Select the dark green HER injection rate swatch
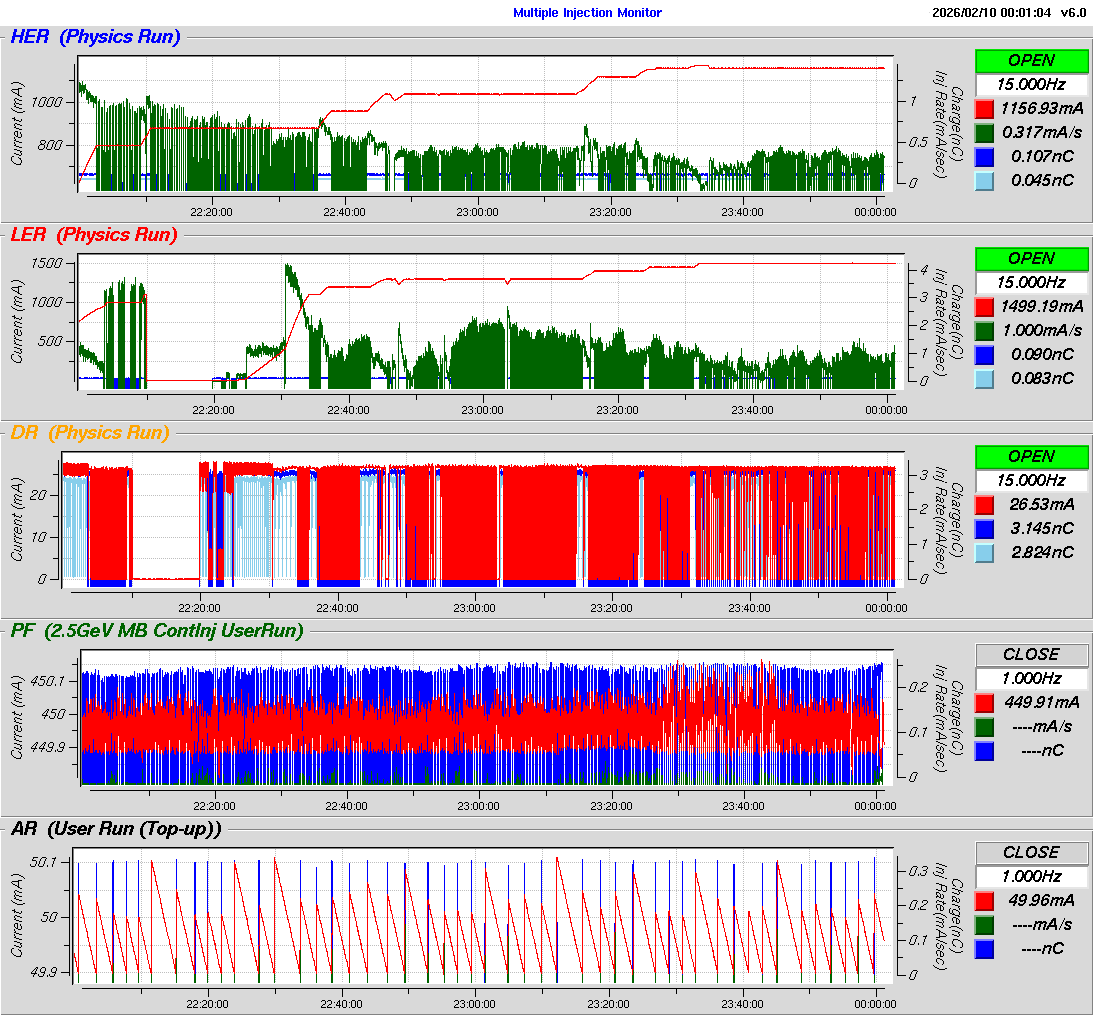 [984, 132]
